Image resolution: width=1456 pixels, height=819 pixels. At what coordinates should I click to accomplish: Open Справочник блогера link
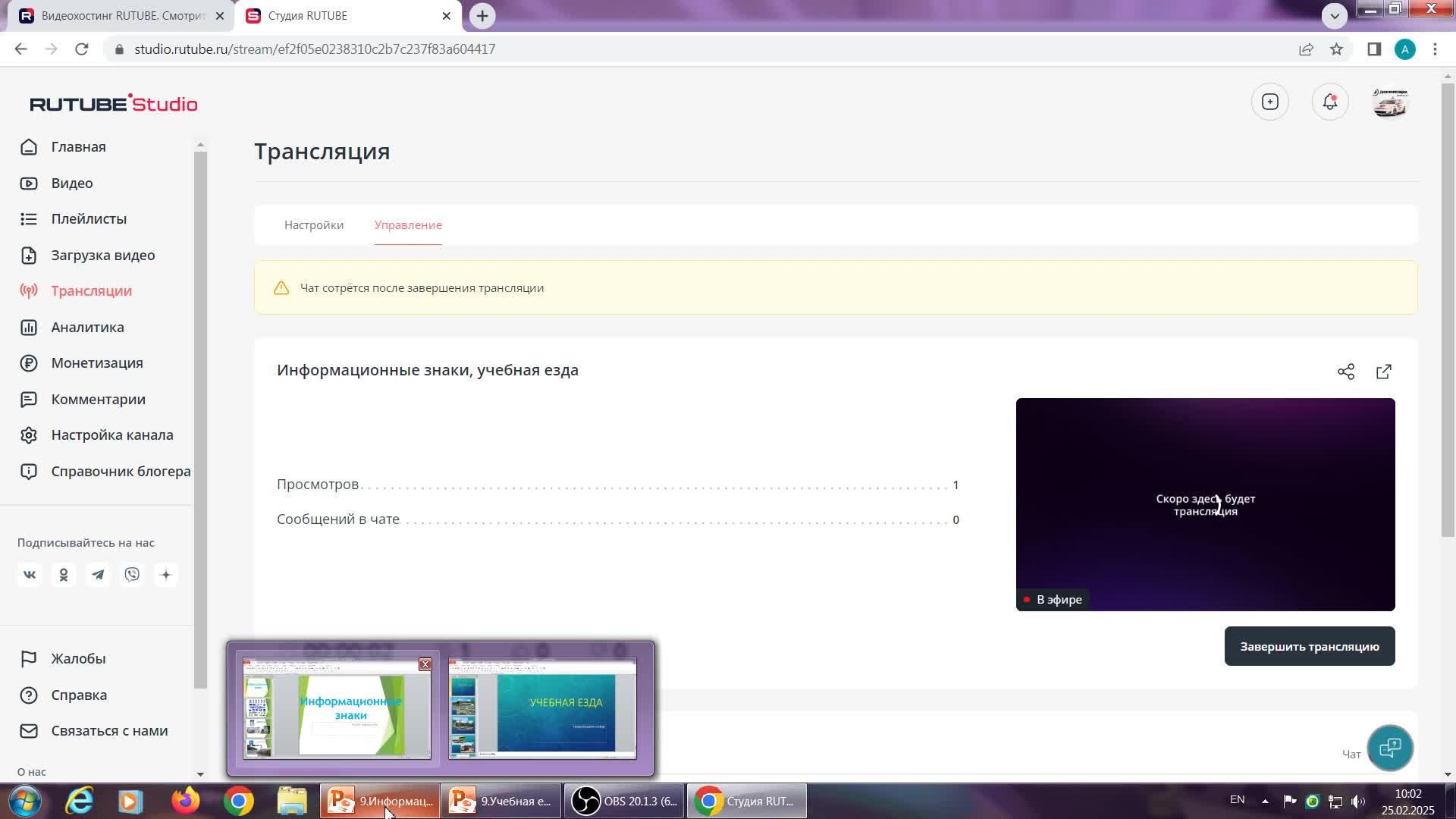(121, 471)
